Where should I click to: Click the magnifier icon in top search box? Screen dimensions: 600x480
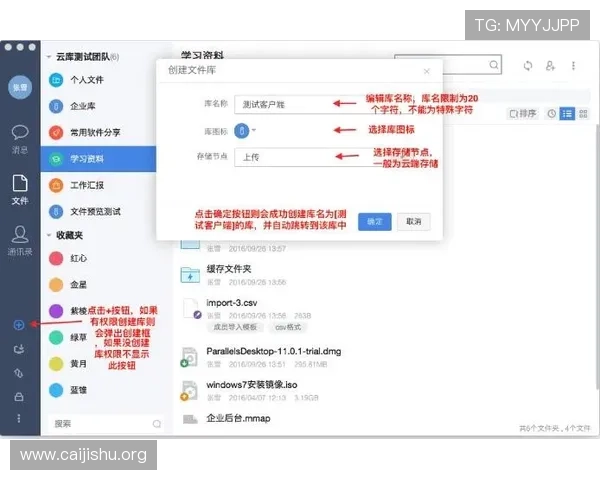click(494, 65)
